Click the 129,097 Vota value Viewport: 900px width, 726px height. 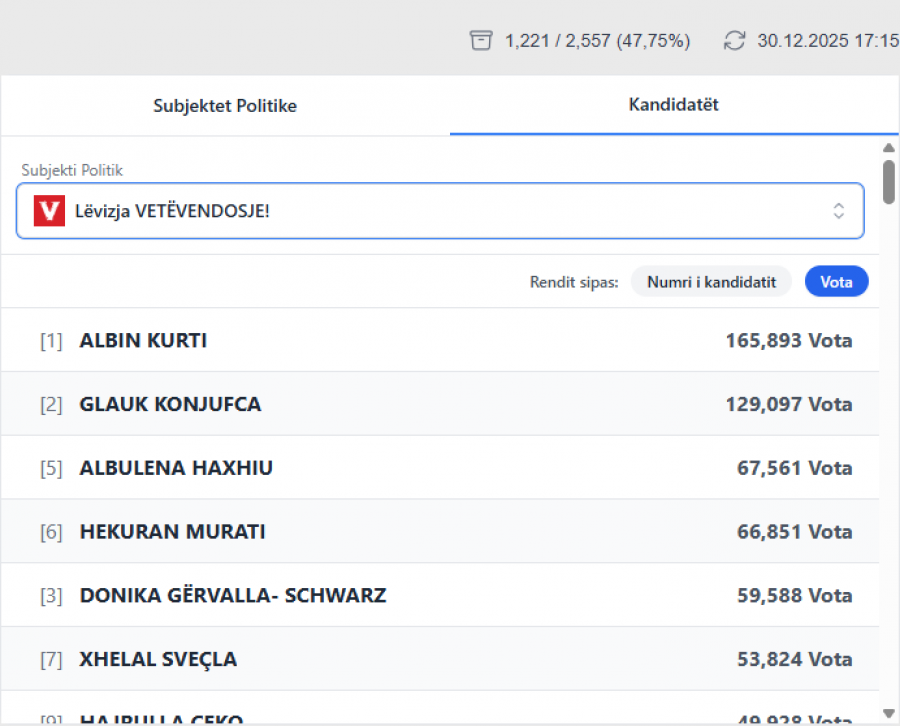tap(789, 404)
